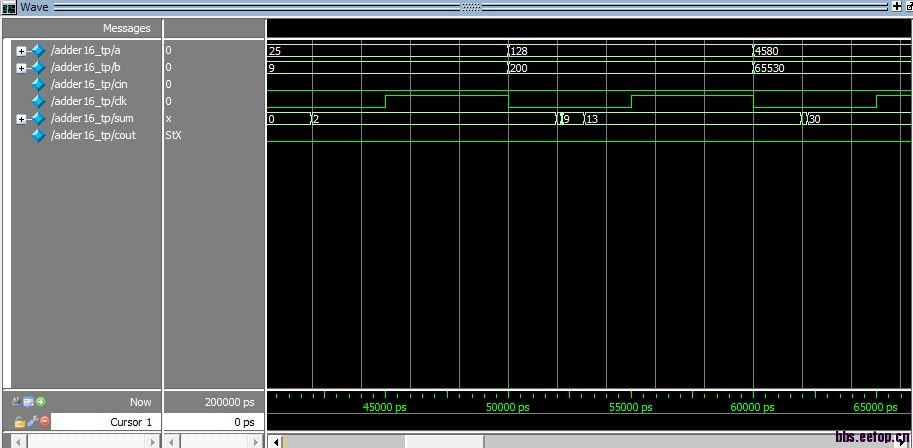Select the /adder16_tp/clk signal name
The height and width of the screenshot is (448, 913).
pos(89,101)
